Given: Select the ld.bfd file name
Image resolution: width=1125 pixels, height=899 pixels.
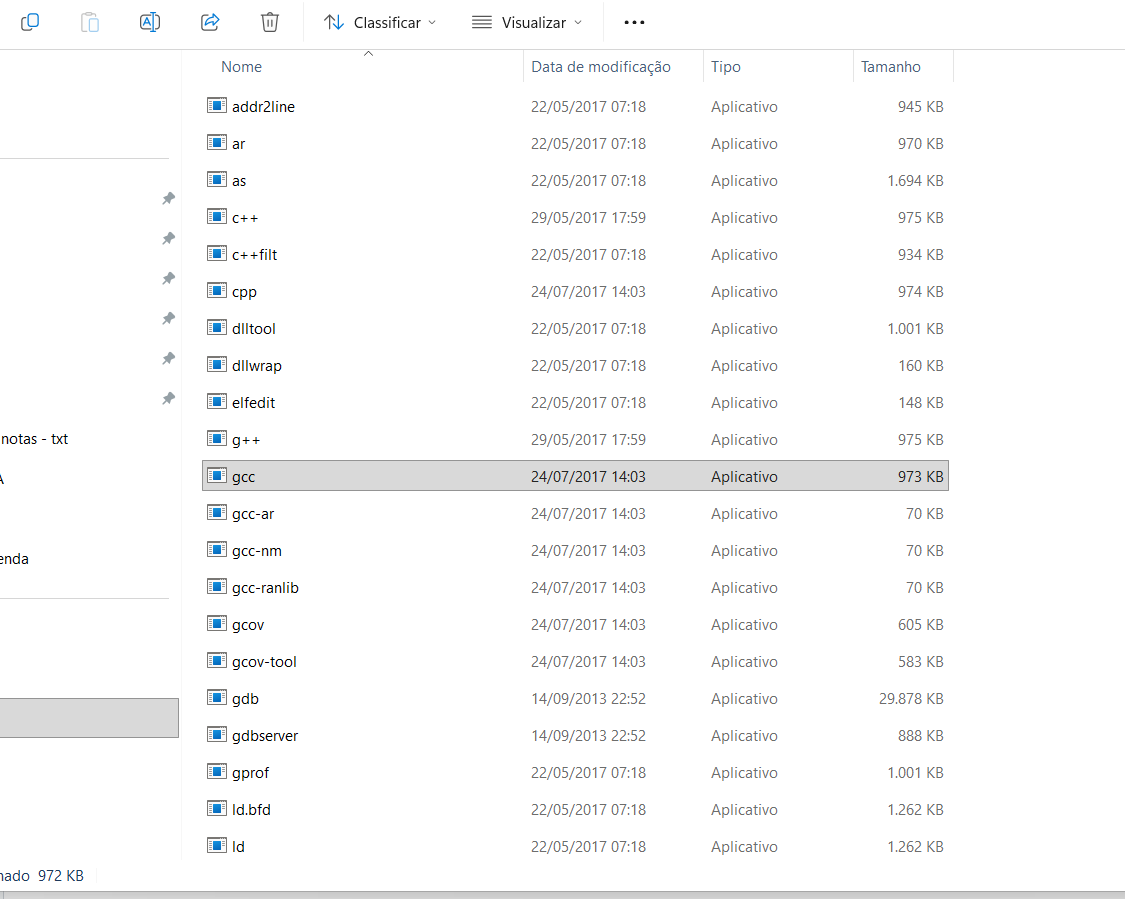Looking at the screenshot, I should click(x=251, y=809).
